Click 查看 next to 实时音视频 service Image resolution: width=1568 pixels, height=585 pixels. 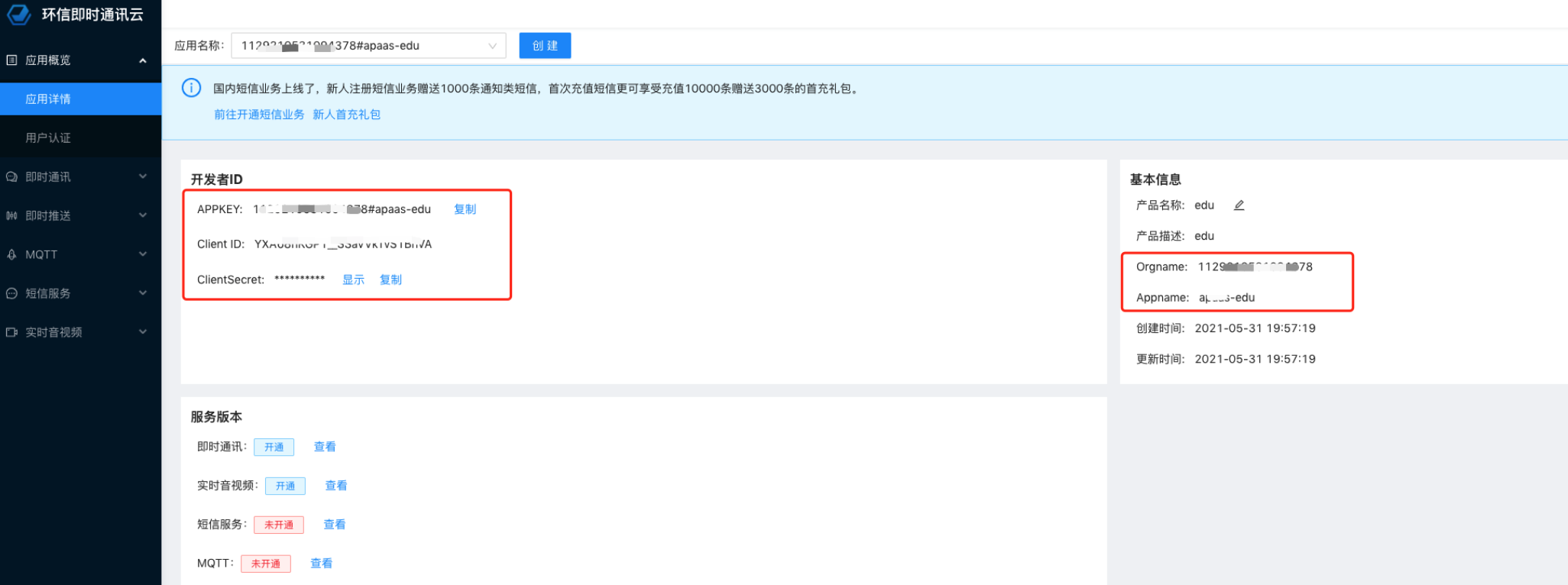(336, 486)
